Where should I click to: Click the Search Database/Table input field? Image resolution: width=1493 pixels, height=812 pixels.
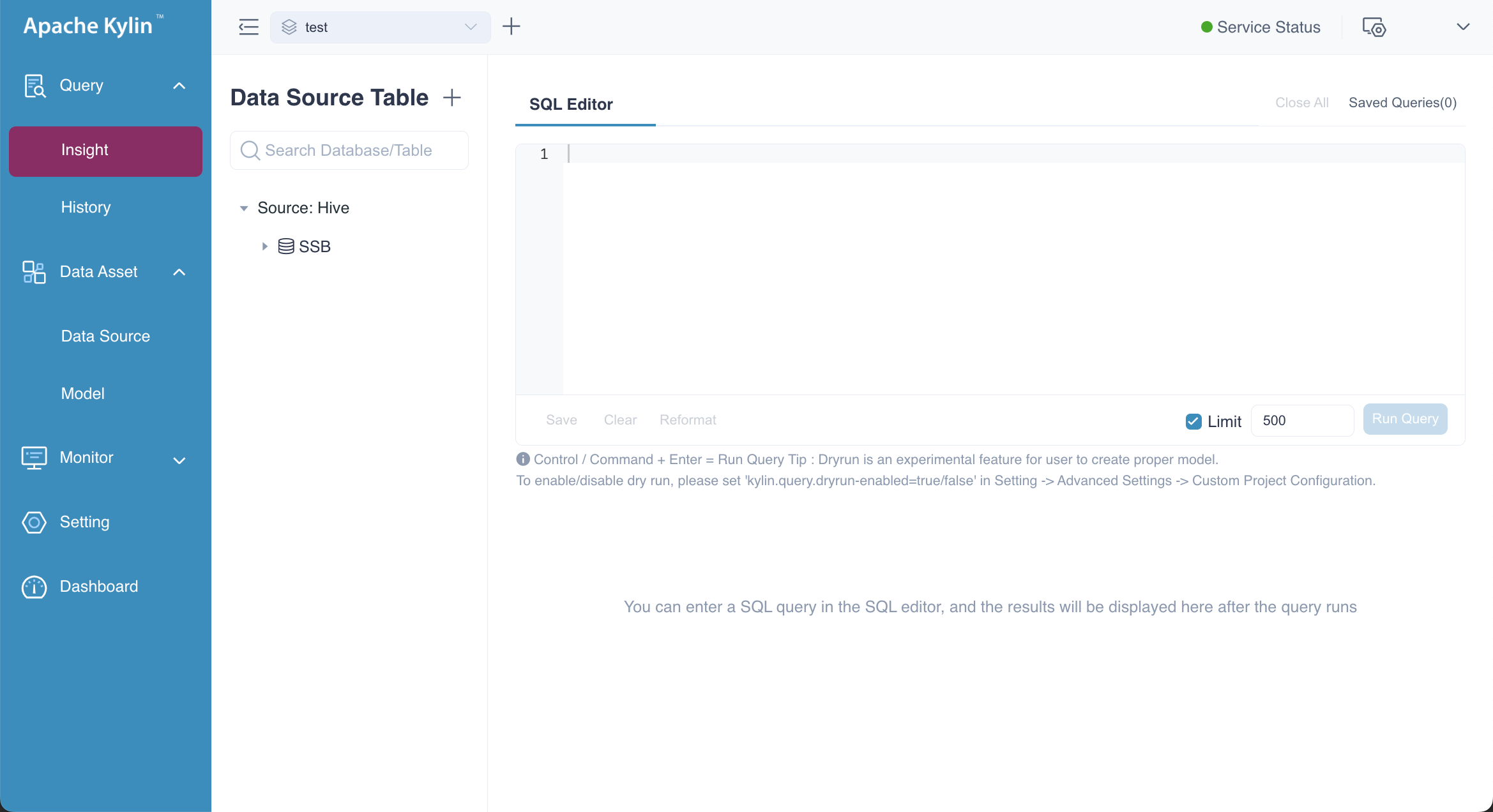click(349, 150)
